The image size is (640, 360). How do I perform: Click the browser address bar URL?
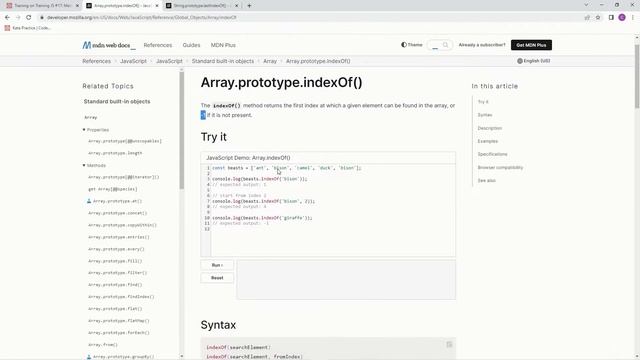coord(141,18)
